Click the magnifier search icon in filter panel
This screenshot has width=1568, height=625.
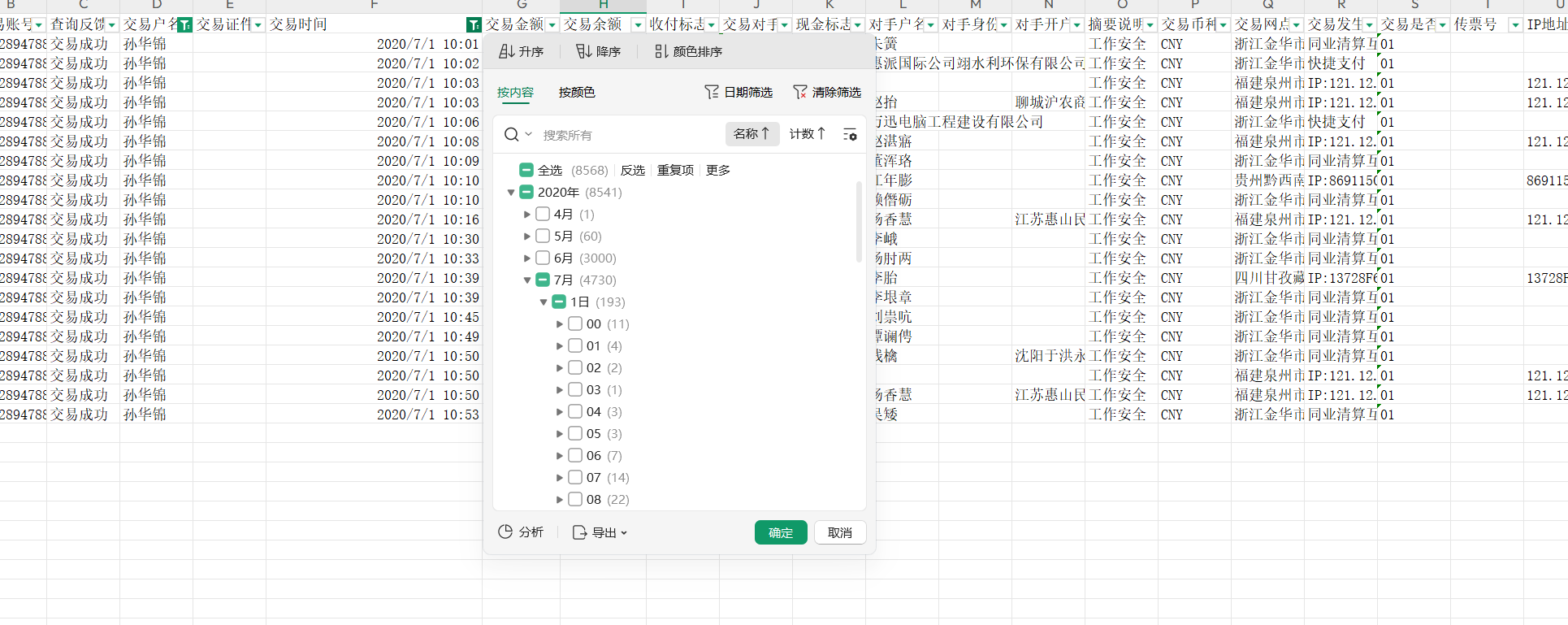point(511,134)
